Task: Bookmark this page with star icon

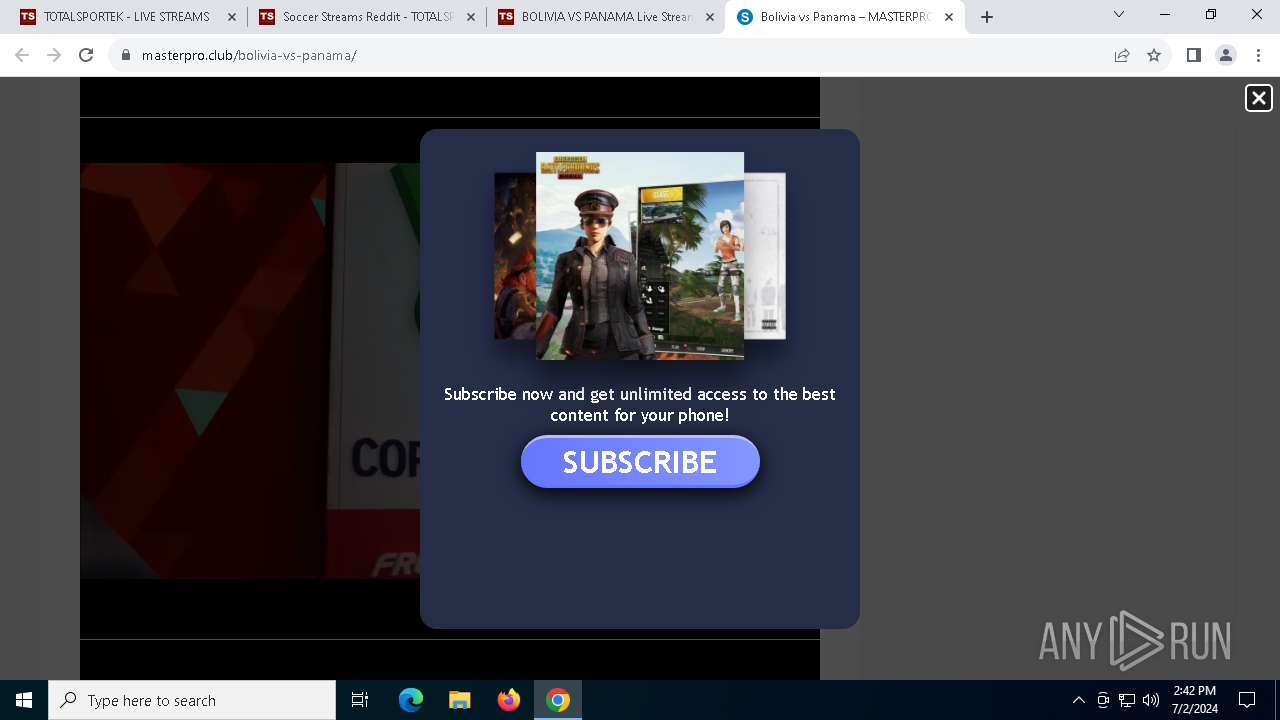Action: (1154, 55)
